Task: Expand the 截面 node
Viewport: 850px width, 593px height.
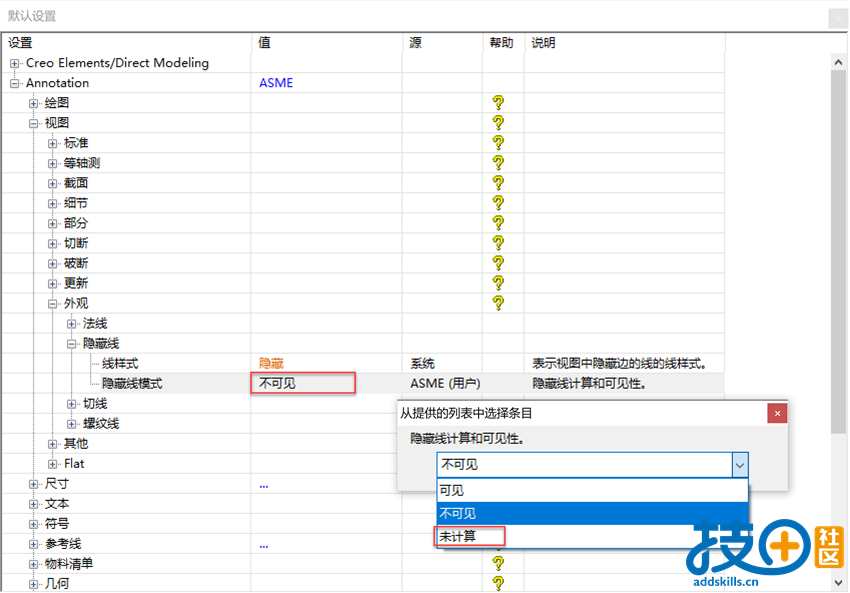Action: pos(53,184)
